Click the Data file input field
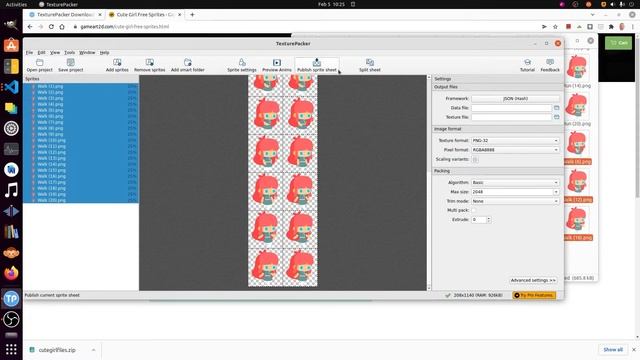The height and width of the screenshot is (360, 640). [x=512, y=108]
